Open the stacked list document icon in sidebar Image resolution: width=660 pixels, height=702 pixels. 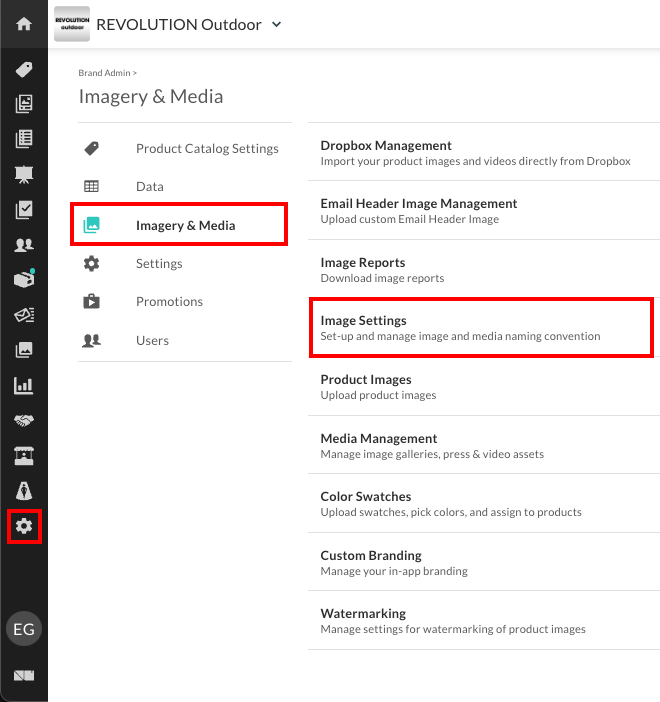(x=24, y=139)
